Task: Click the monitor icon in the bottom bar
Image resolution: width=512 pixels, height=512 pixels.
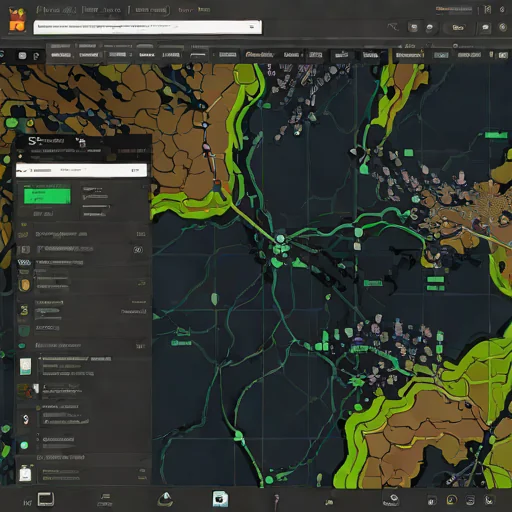Action: tap(46, 499)
